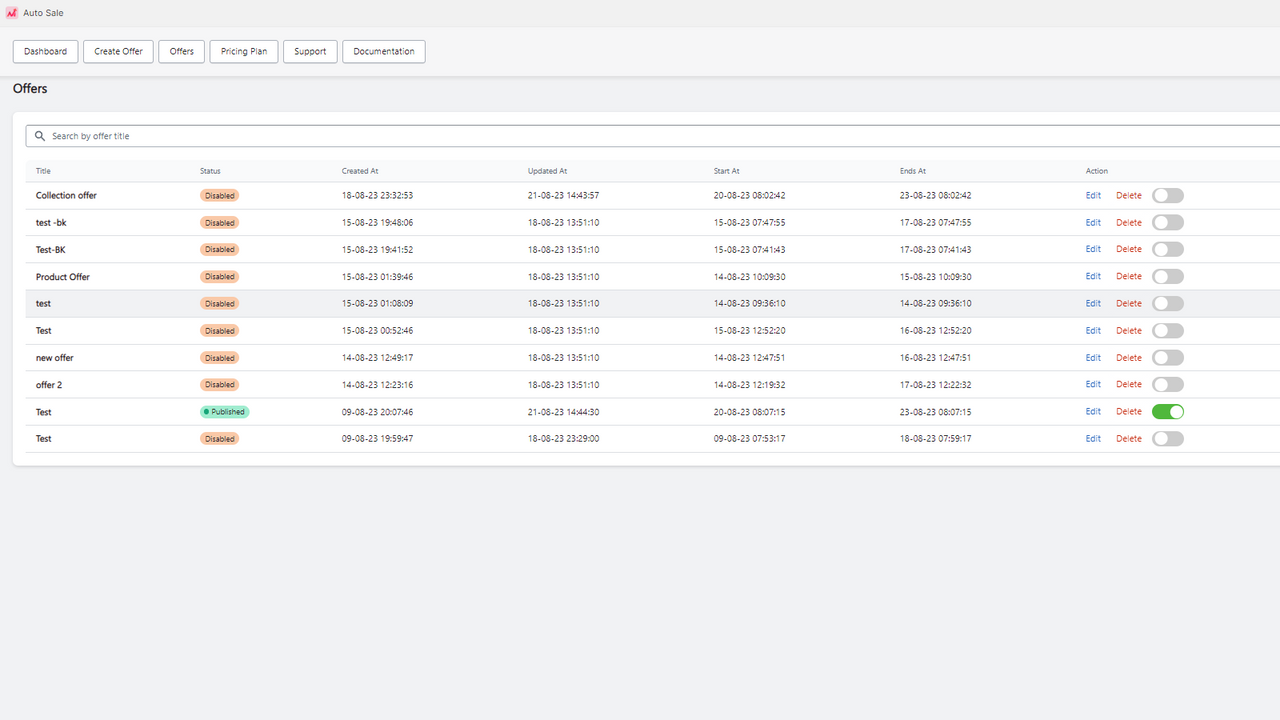Edit the offer starting 14-08-23 09:36:10
1280x720 pixels.
tap(1093, 303)
